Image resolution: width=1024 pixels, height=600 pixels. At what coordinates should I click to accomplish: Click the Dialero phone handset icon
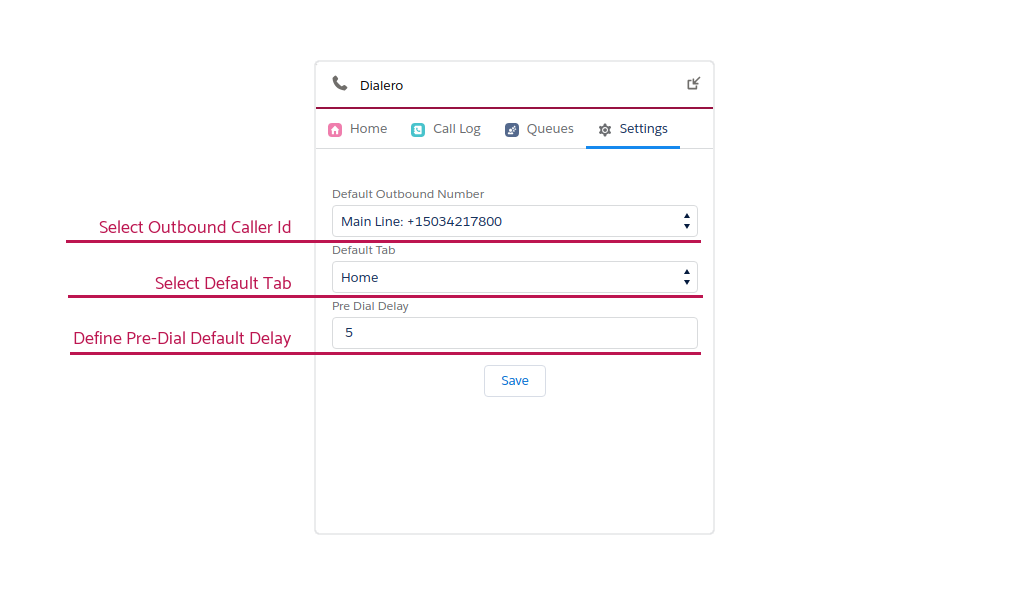(340, 84)
